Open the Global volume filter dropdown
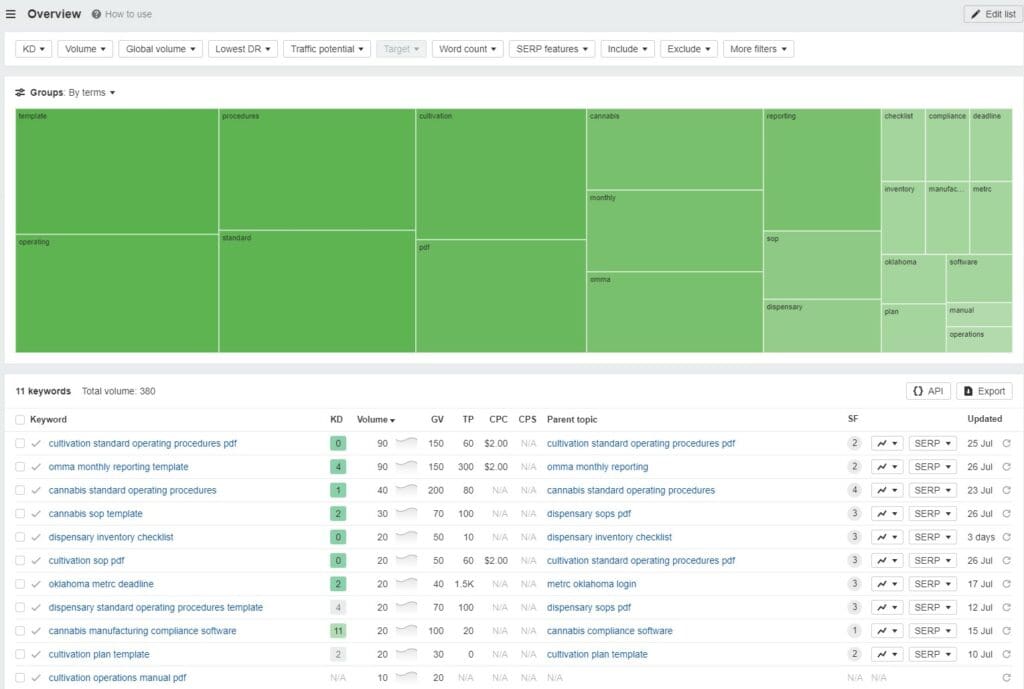The width and height of the screenshot is (1024, 689). (160, 49)
